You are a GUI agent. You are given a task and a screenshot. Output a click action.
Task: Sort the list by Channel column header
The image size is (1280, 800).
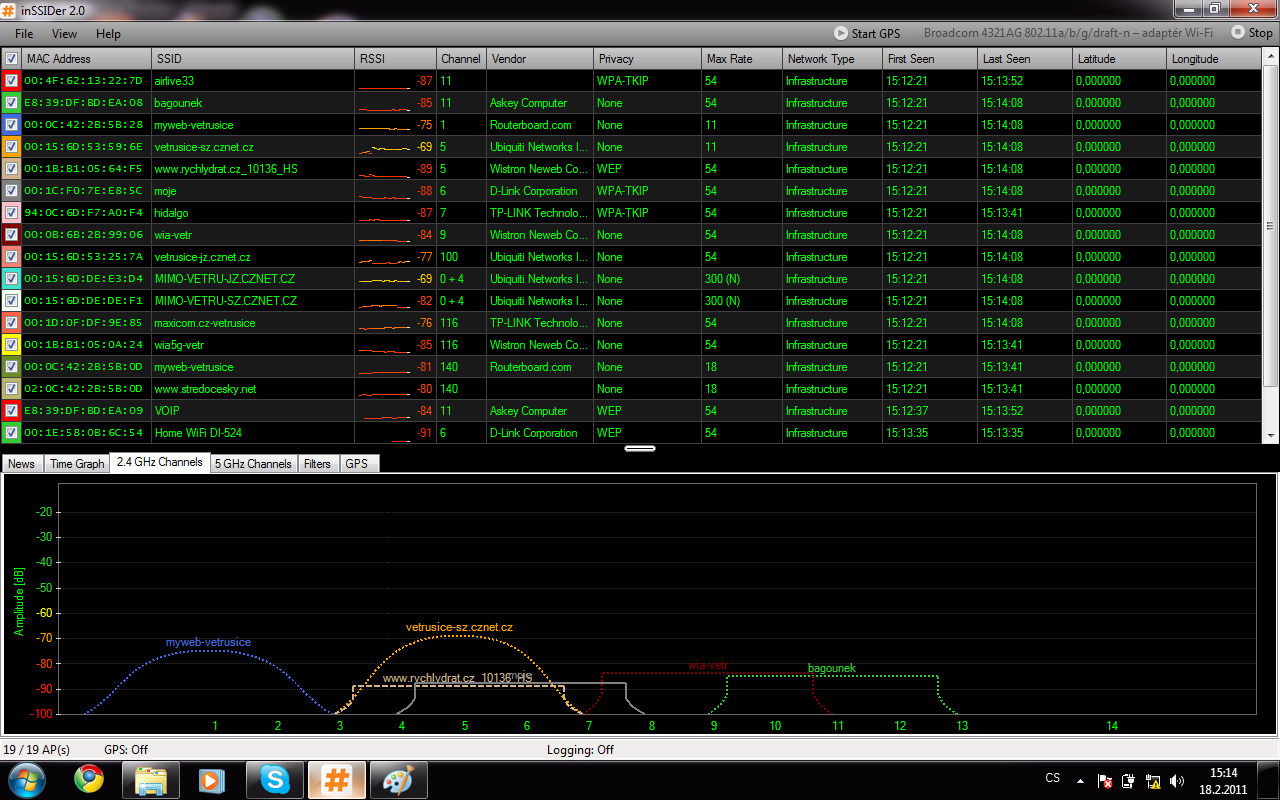[460, 59]
